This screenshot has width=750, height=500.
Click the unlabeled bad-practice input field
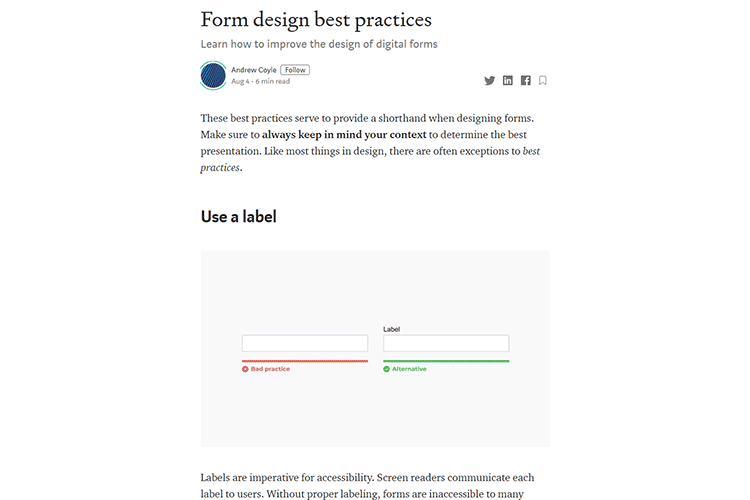(x=305, y=343)
